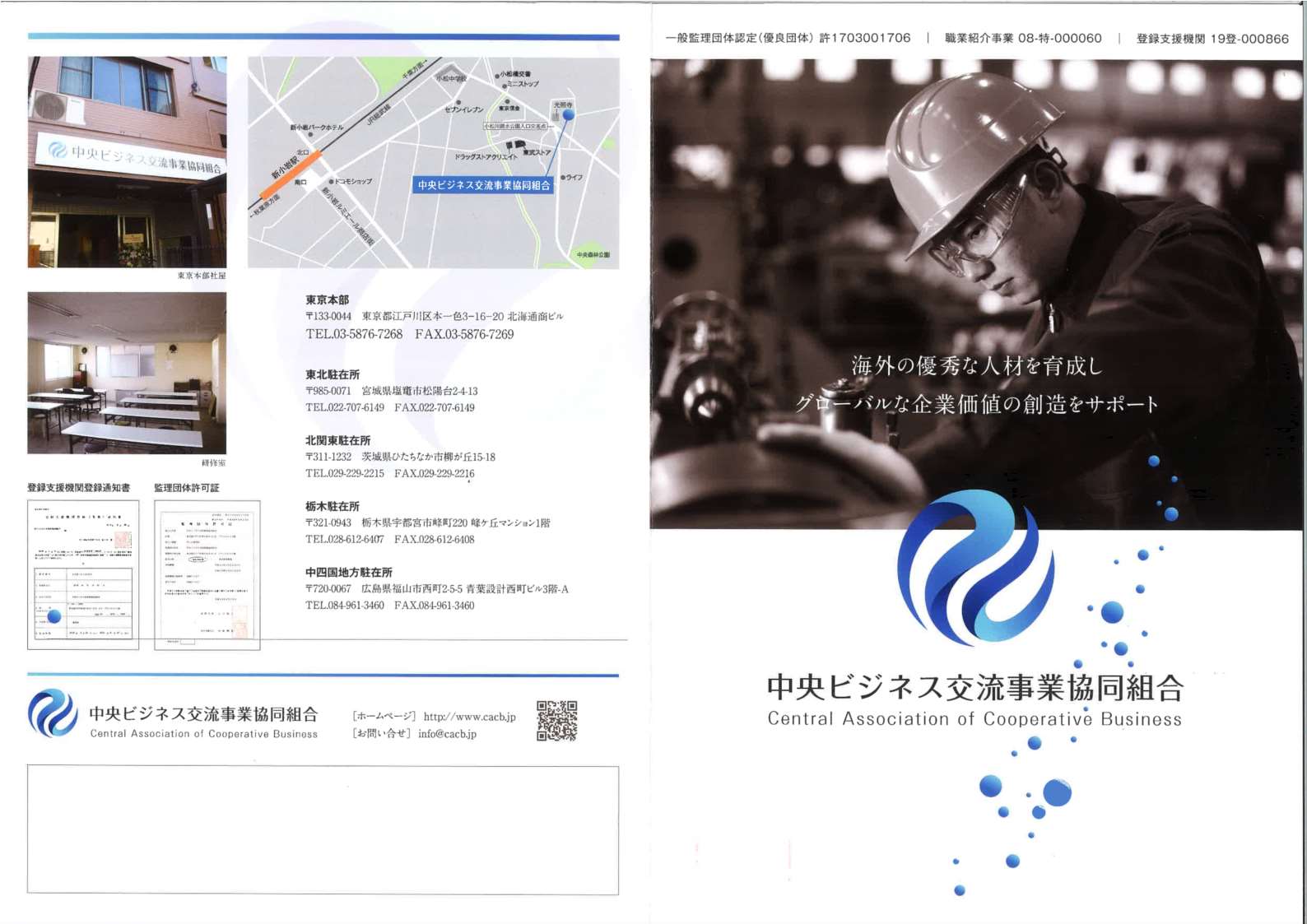
Task: Open the http://www.cacb.jp homepage link
Action: tap(469, 717)
